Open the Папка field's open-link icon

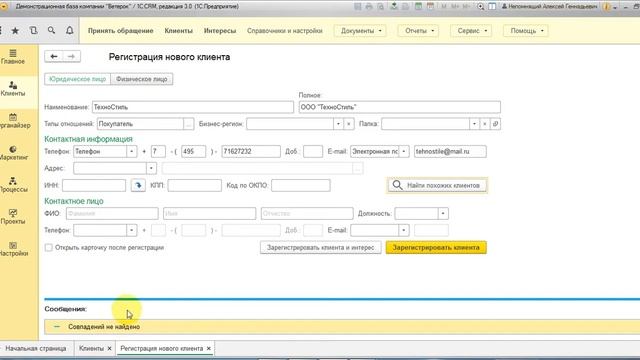[x=495, y=124]
